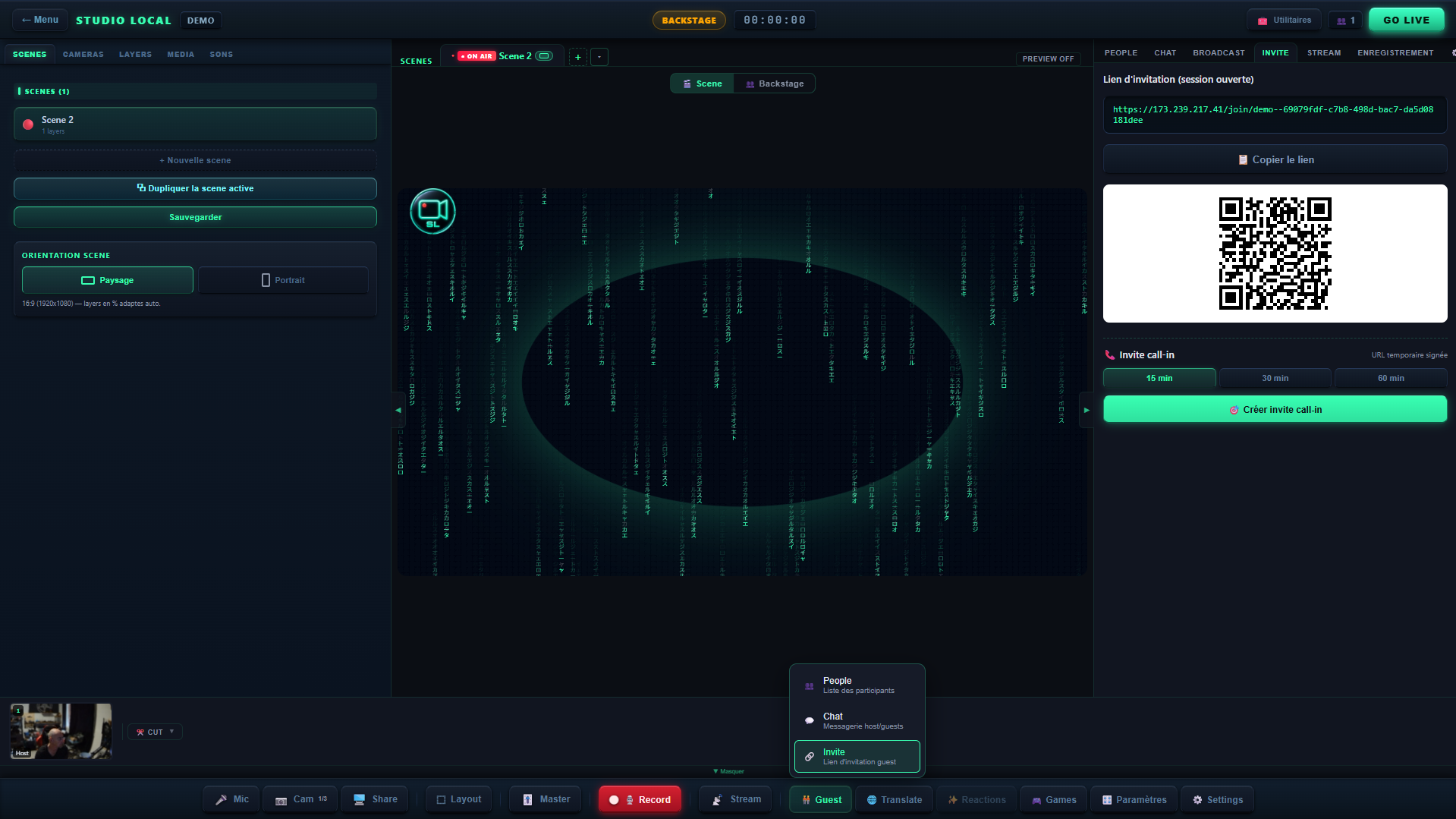Viewport: 1456px width, 819px height.
Task: Open the Translate tool
Action: [894, 799]
